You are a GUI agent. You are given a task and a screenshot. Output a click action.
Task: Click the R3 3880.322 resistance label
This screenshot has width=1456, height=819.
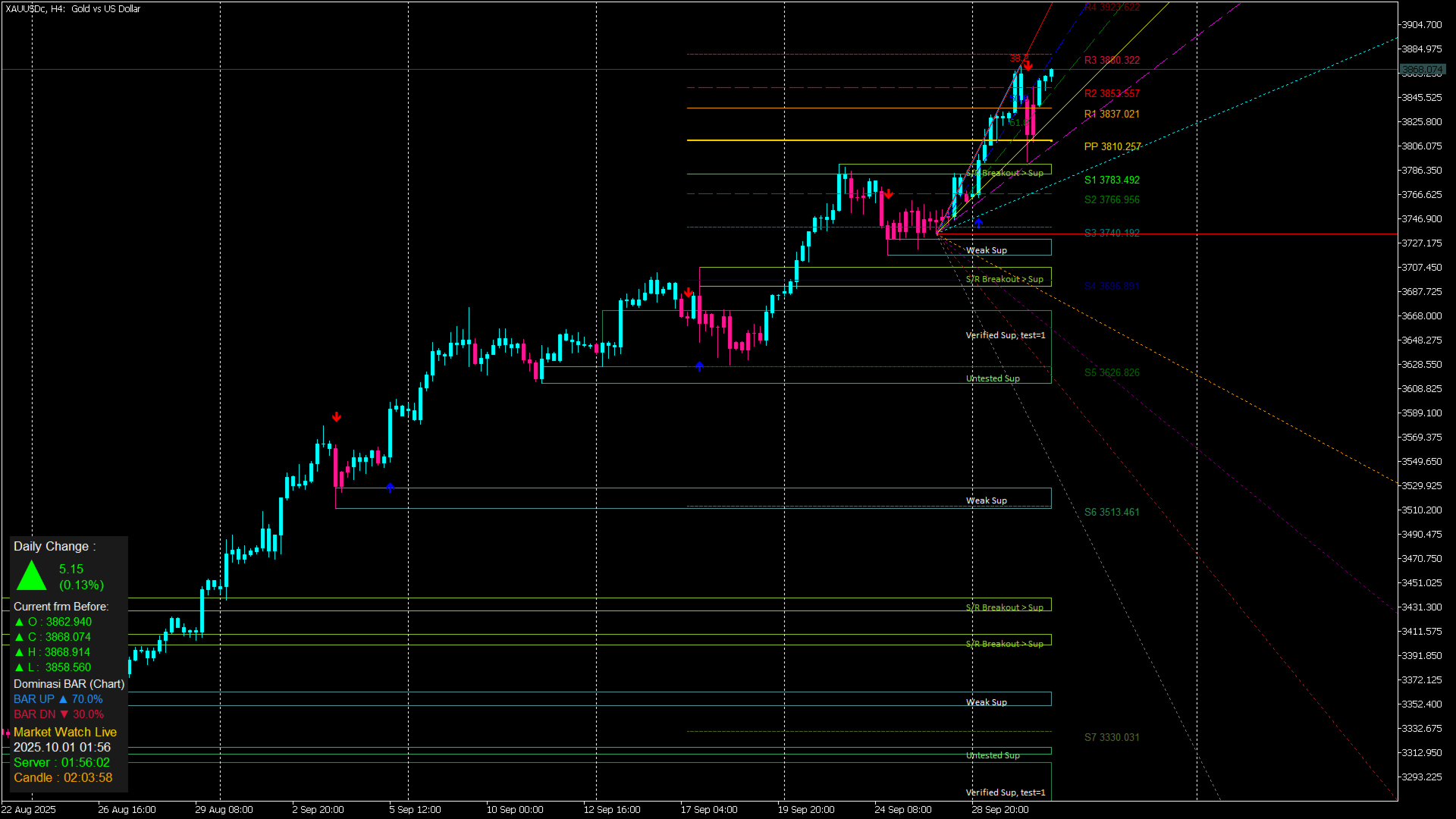point(1112,60)
